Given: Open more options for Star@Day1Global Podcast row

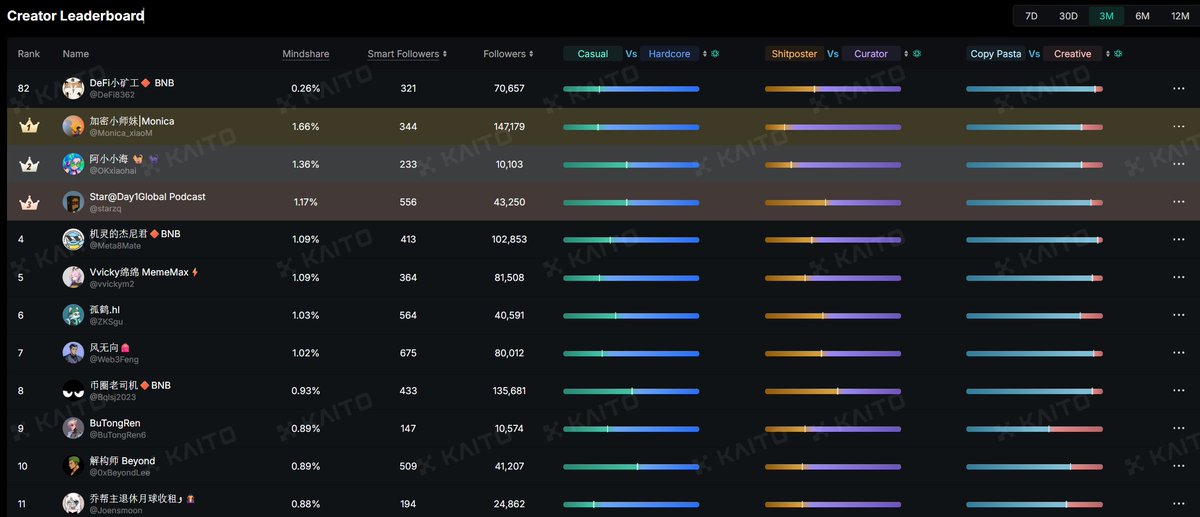Looking at the screenshot, I should coord(1178,202).
